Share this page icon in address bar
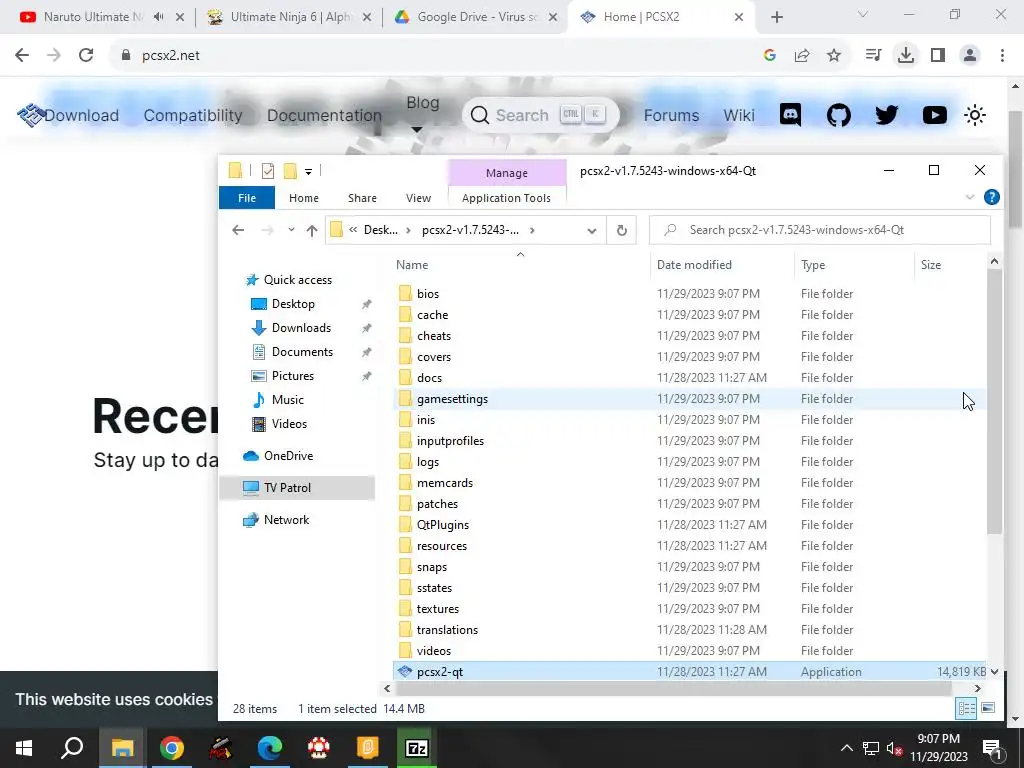The height and width of the screenshot is (768, 1024). pyautogui.click(x=802, y=56)
